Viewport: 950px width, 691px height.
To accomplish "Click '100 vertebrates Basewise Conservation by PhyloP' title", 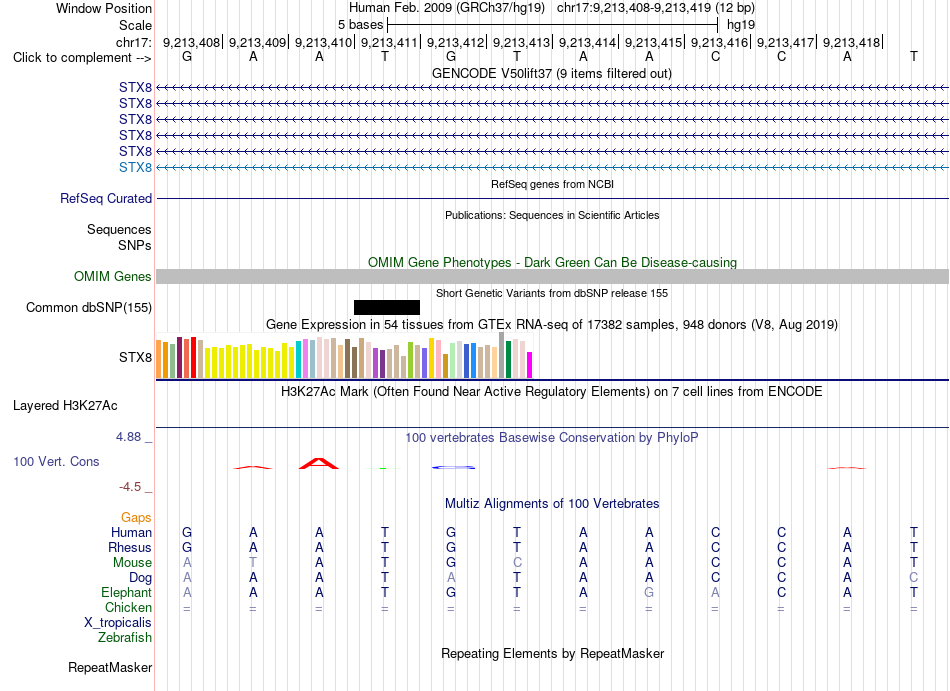I will [552, 437].
